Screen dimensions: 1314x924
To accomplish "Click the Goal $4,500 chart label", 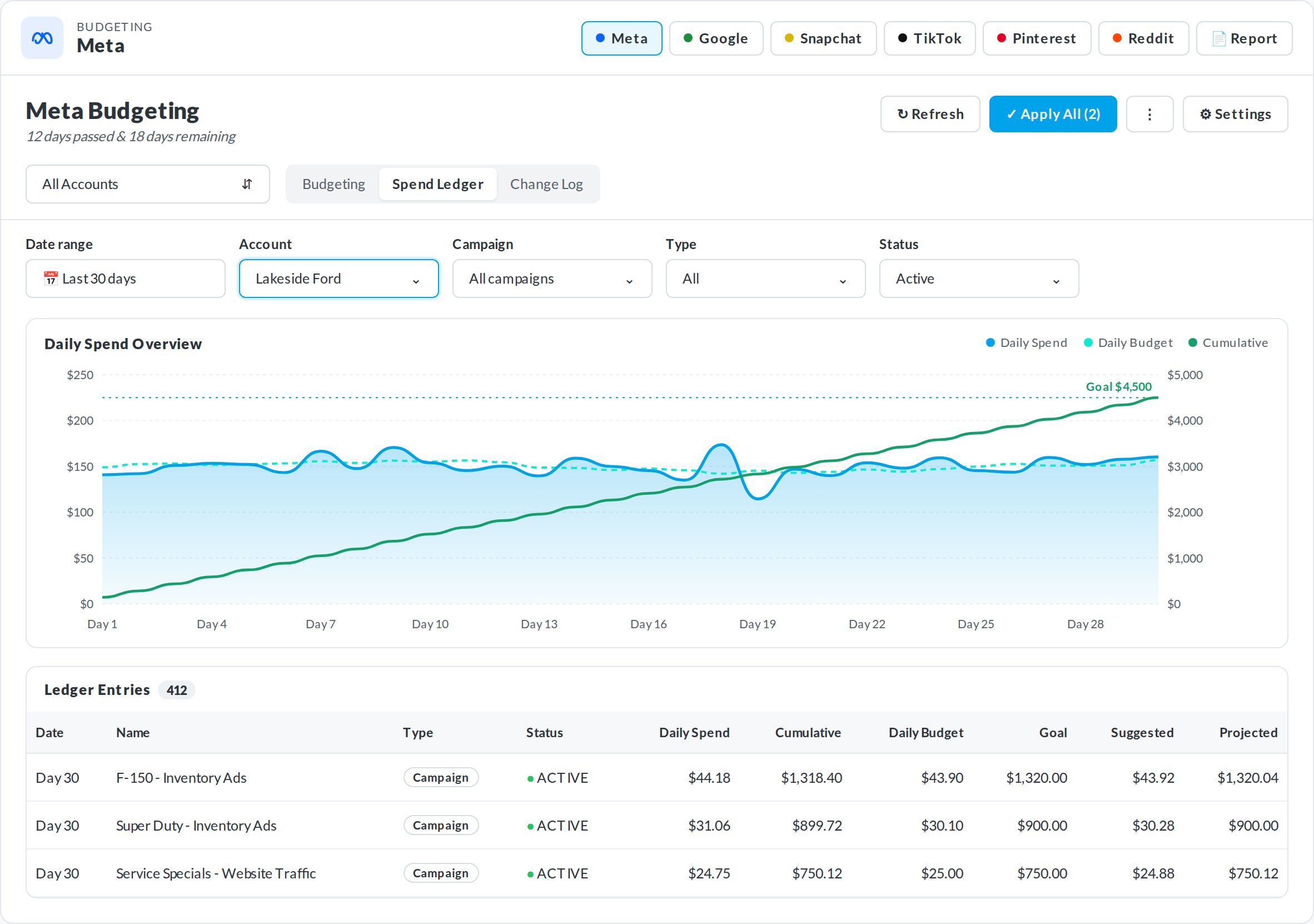I will (x=1118, y=386).
